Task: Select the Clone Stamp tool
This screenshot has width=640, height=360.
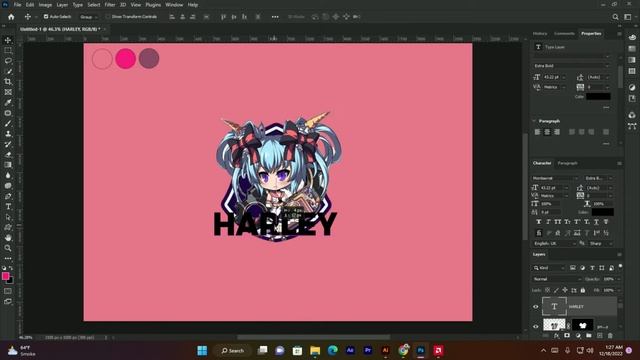Action: 8,134
